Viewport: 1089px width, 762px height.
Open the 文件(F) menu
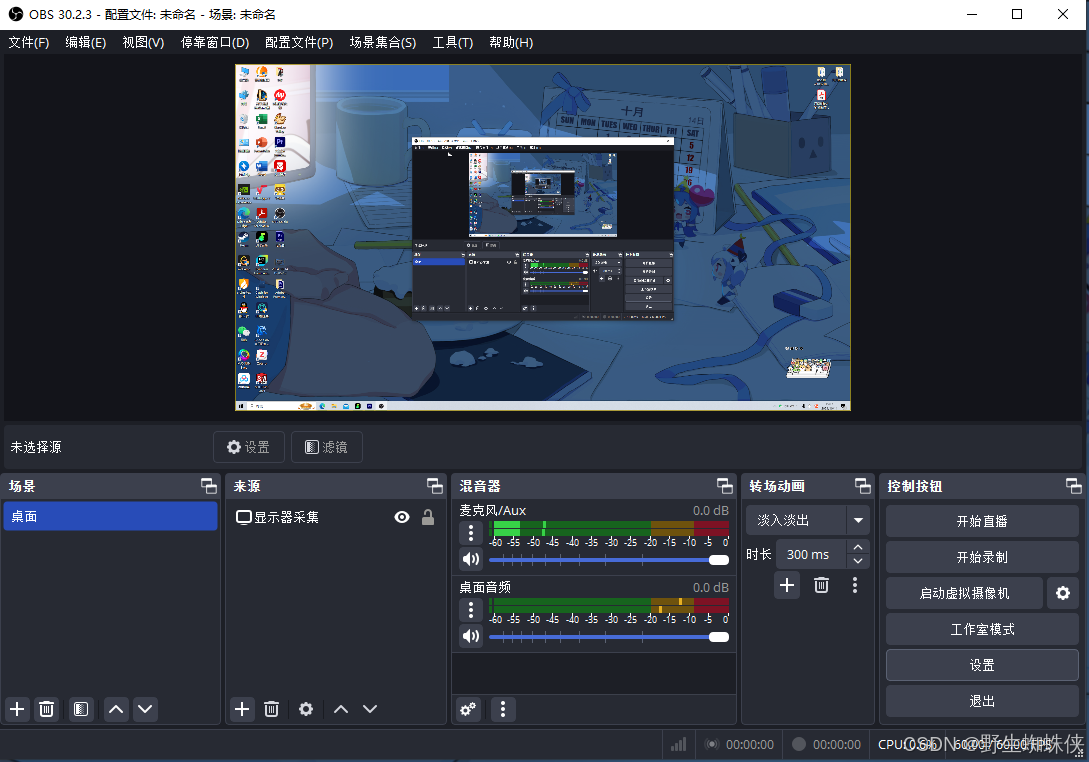coord(28,42)
